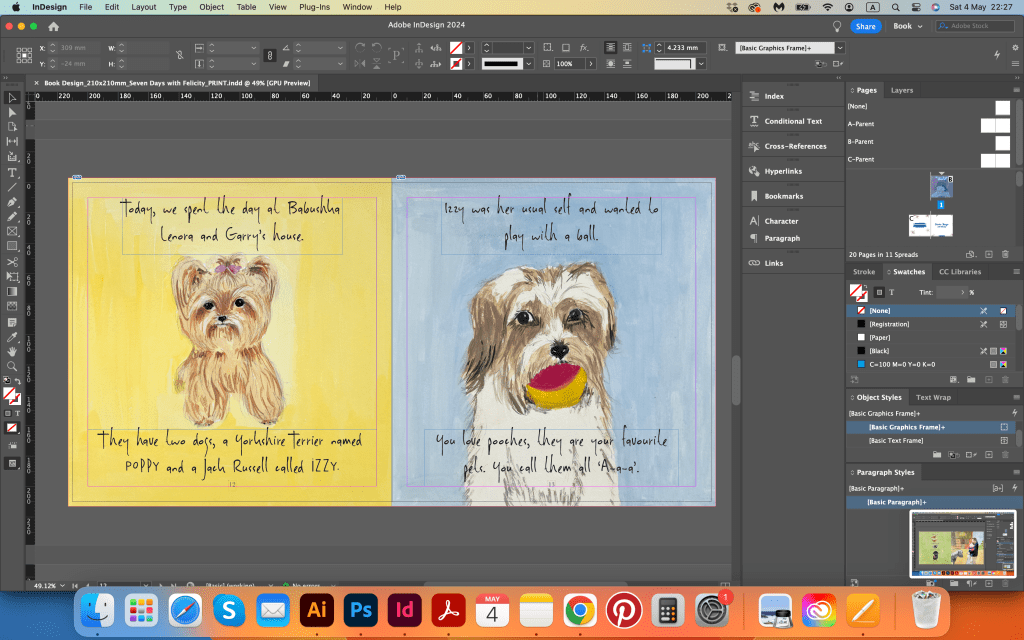The height and width of the screenshot is (640, 1024).
Task: Delete selected page using Pages trash icon
Action: [x=1005, y=254]
